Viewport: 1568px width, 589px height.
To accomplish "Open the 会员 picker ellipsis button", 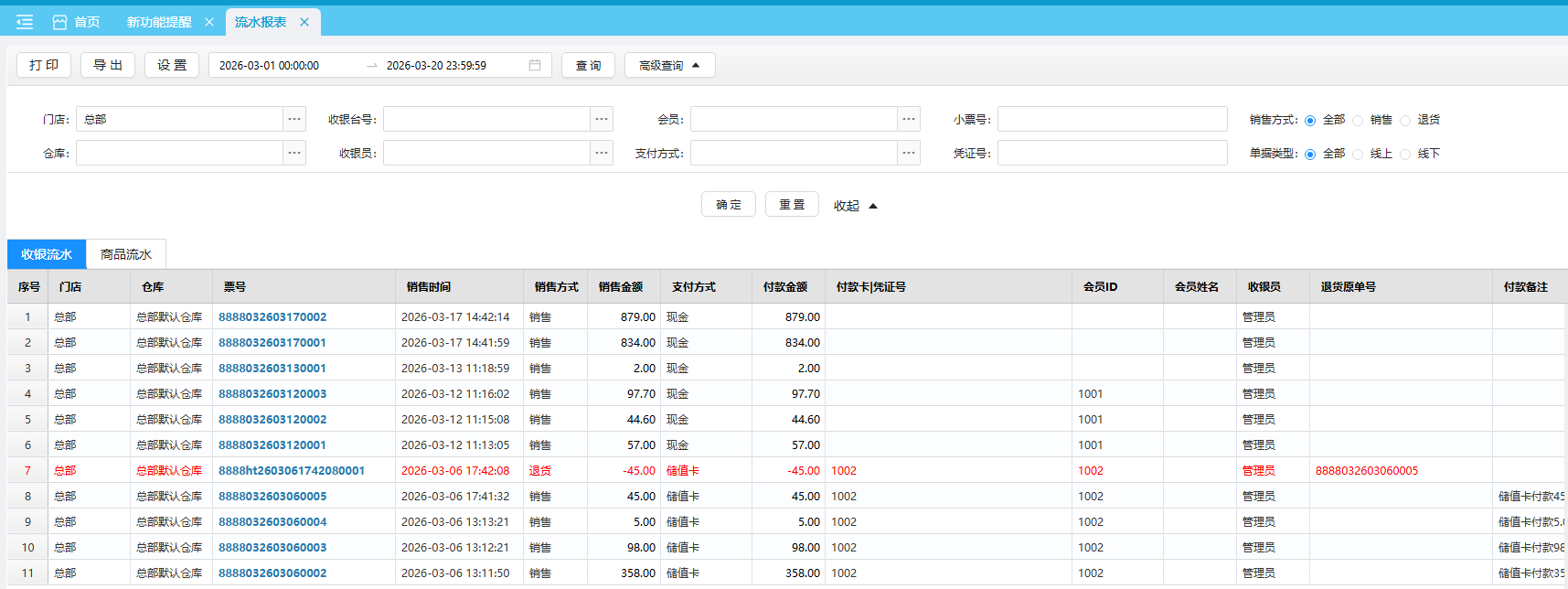I will point(909,119).
